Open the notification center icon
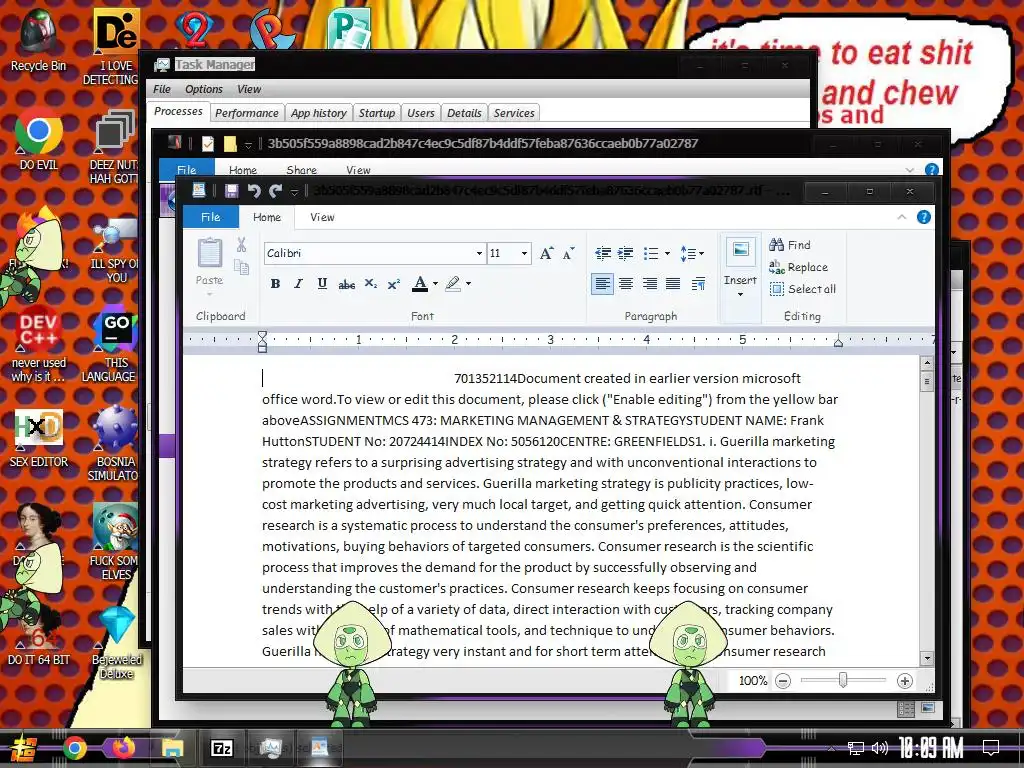This screenshot has width=1024, height=768. tap(991, 748)
